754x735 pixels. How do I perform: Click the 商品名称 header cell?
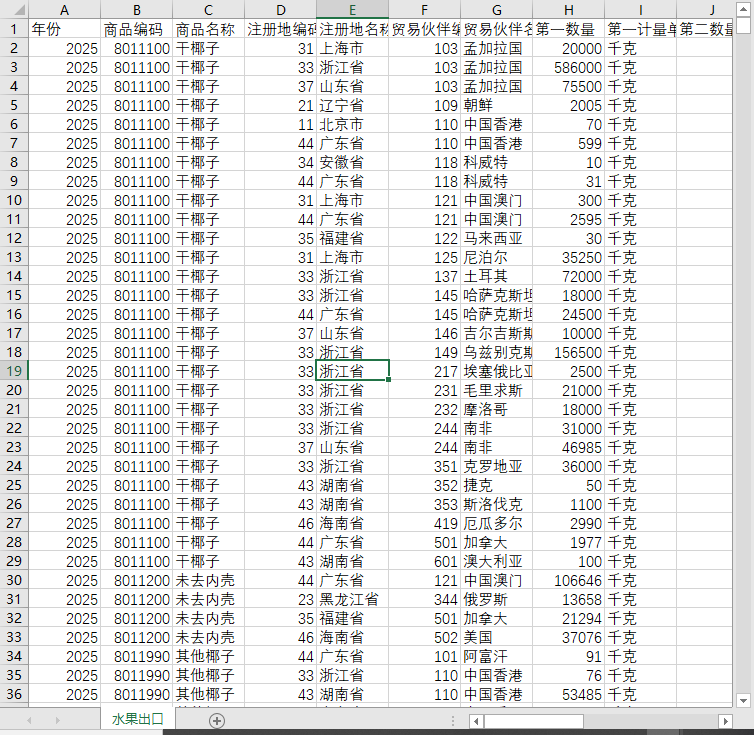[x=208, y=29]
